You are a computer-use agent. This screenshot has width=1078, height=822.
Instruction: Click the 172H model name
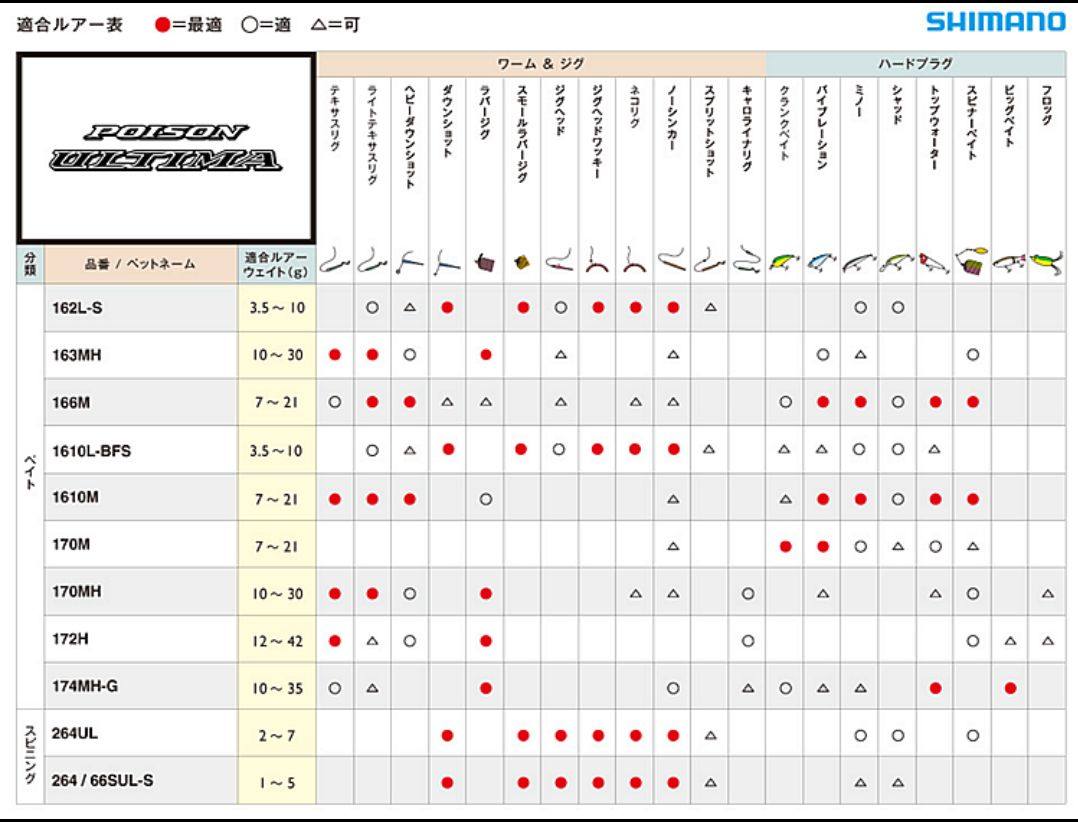(x=70, y=638)
